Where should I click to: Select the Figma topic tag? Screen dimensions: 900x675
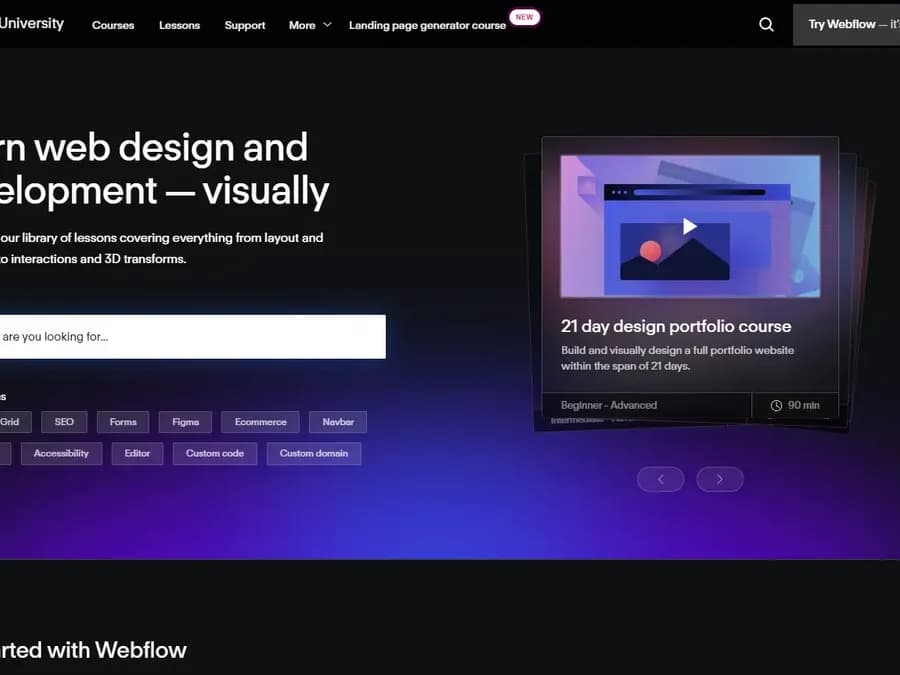coord(185,422)
